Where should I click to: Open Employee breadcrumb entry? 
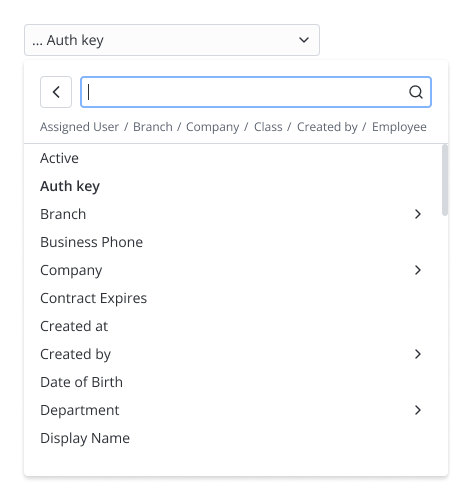tap(399, 127)
